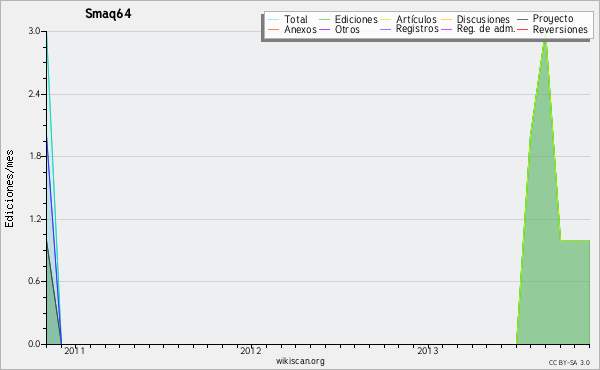Click the CC BY-SA 3.0 text
This screenshot has width=600, height=370.
pyautogui.click(x=569, y=362)
